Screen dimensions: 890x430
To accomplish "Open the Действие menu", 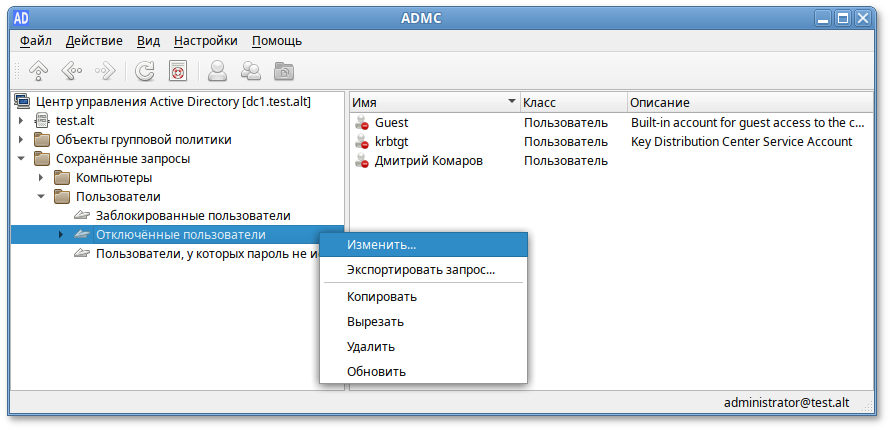I will point(94,41).
